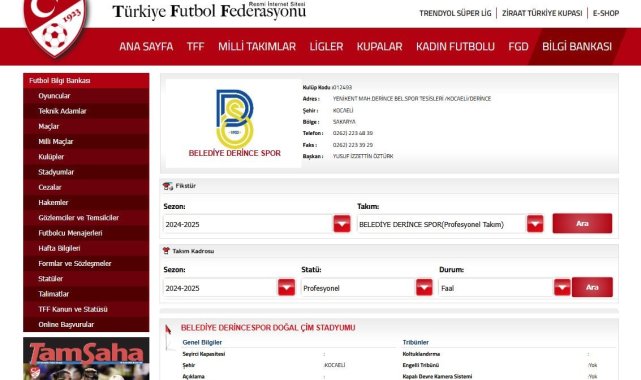This screenshot has width=641, height=380.
Task: Click the Belediye Derince Spor club logo
Action: point(234,123)
